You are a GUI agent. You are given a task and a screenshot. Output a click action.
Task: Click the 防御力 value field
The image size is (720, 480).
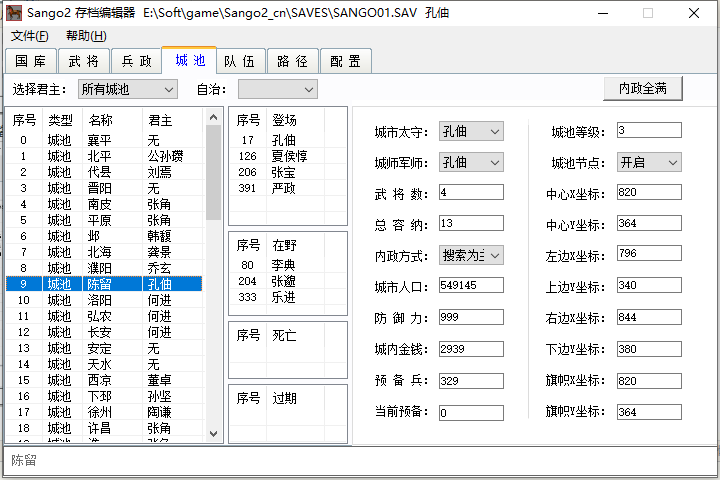[x=470, y=317]
